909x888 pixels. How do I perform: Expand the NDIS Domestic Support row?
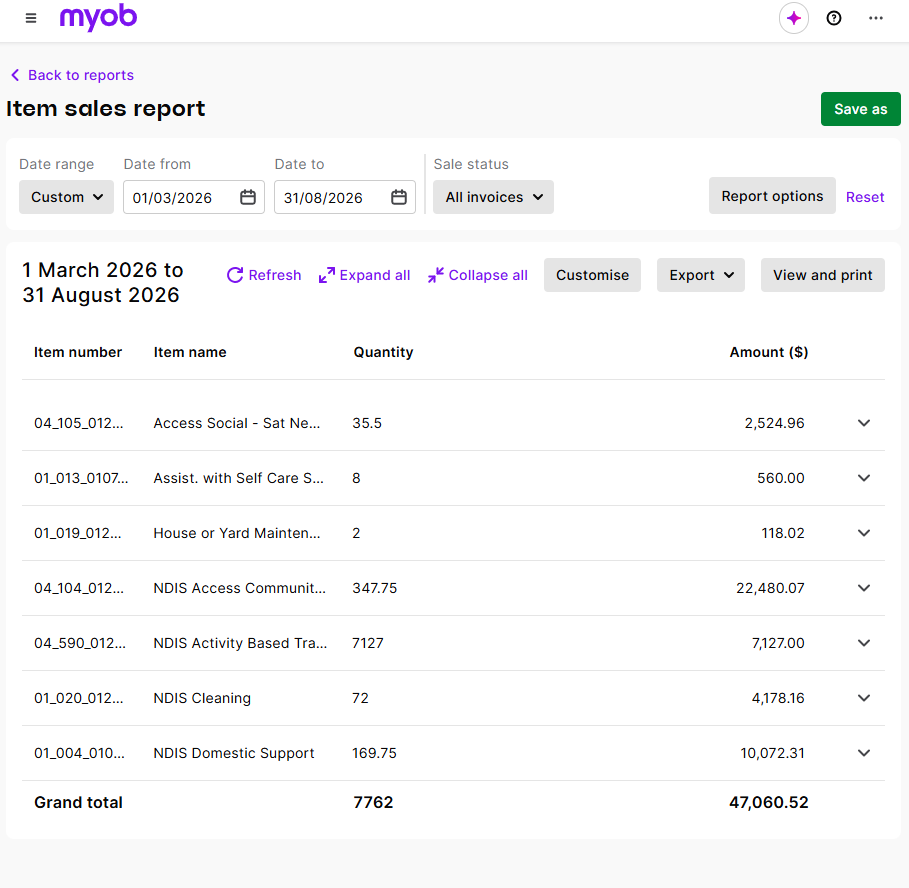864,754
